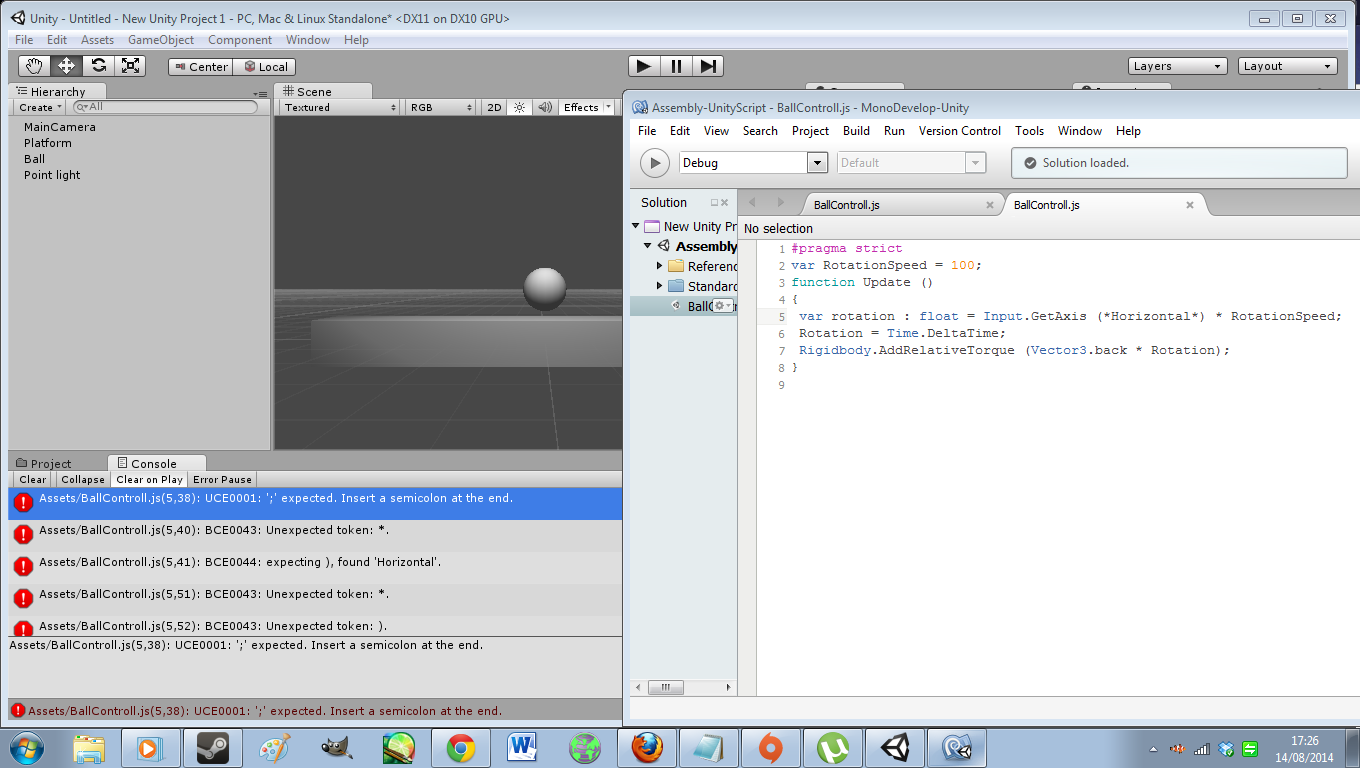Open Google Chrome from the taskbar
Viewport: 1360px width, 768px height.
(x=461, y=747)
